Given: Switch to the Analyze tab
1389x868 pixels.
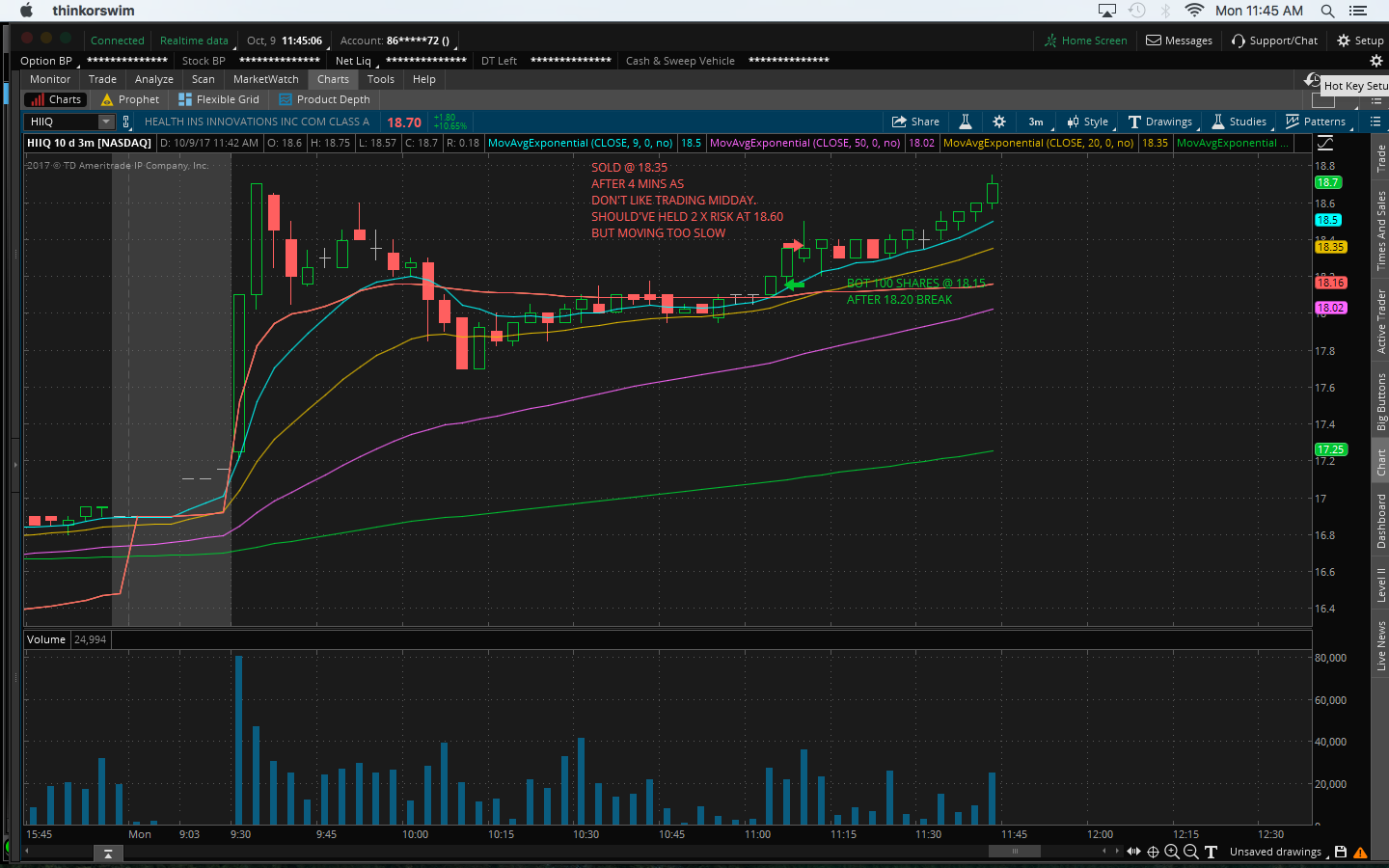Looking at the screenshot, I should pos(154,79).
